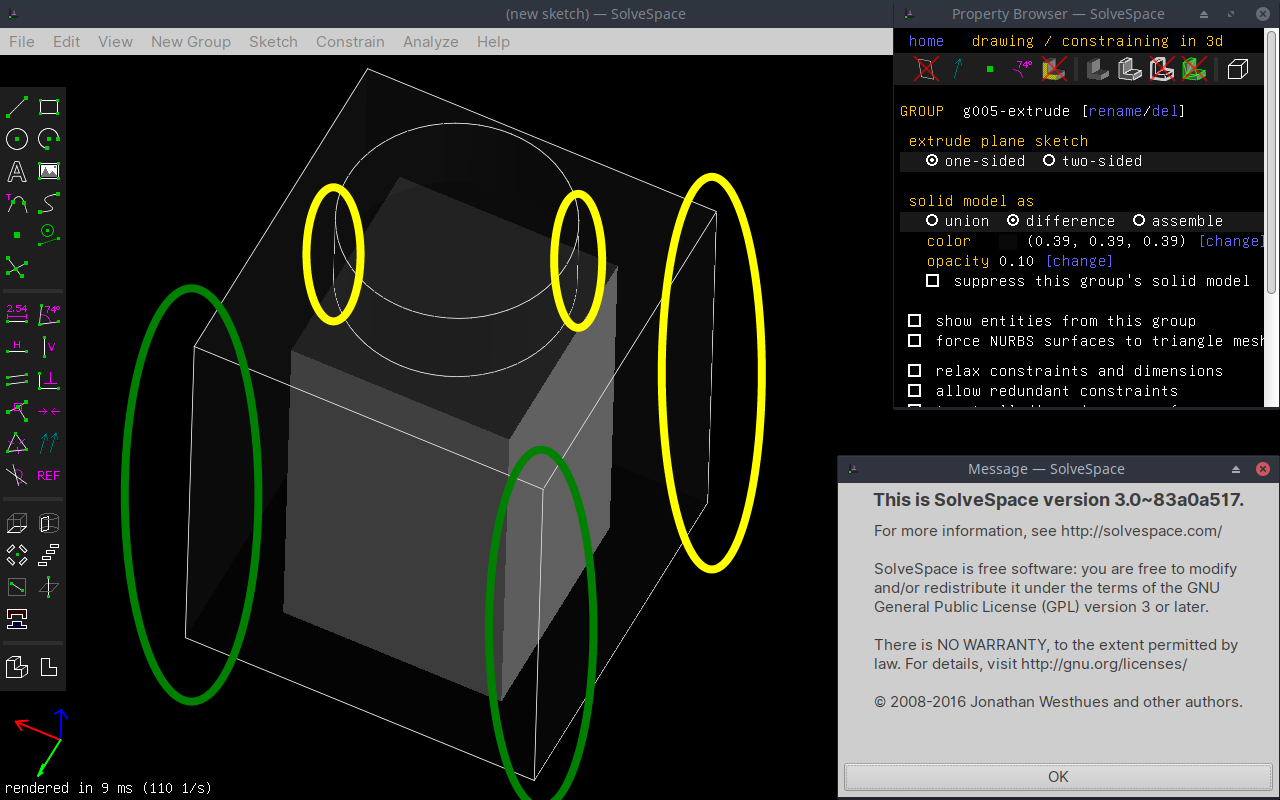
Task: Select the Bezier cubic spline tool
Action: tap(49, 203)
